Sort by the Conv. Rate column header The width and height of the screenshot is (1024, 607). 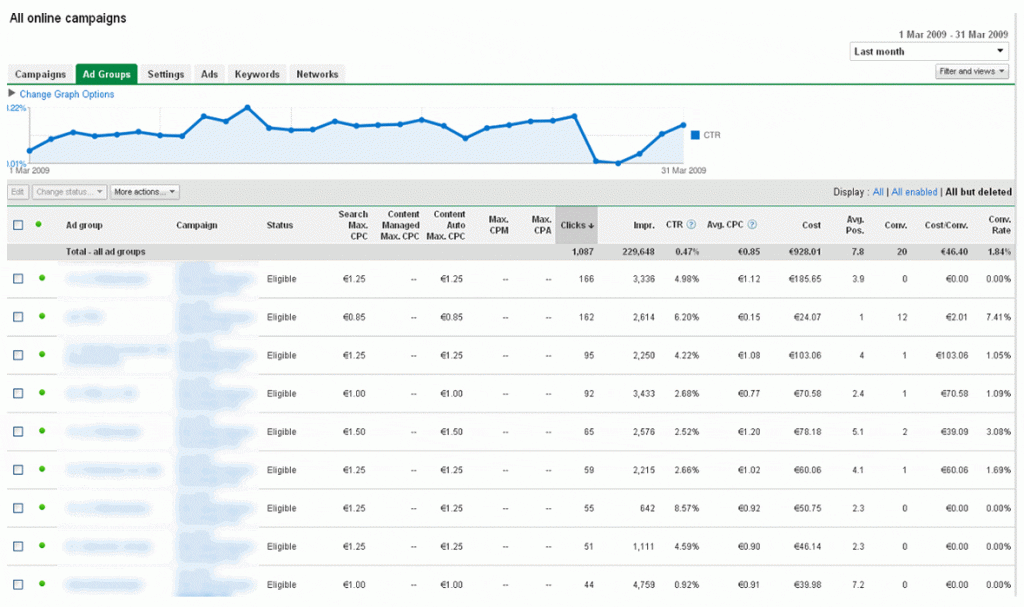click(x=1000, y=225)
